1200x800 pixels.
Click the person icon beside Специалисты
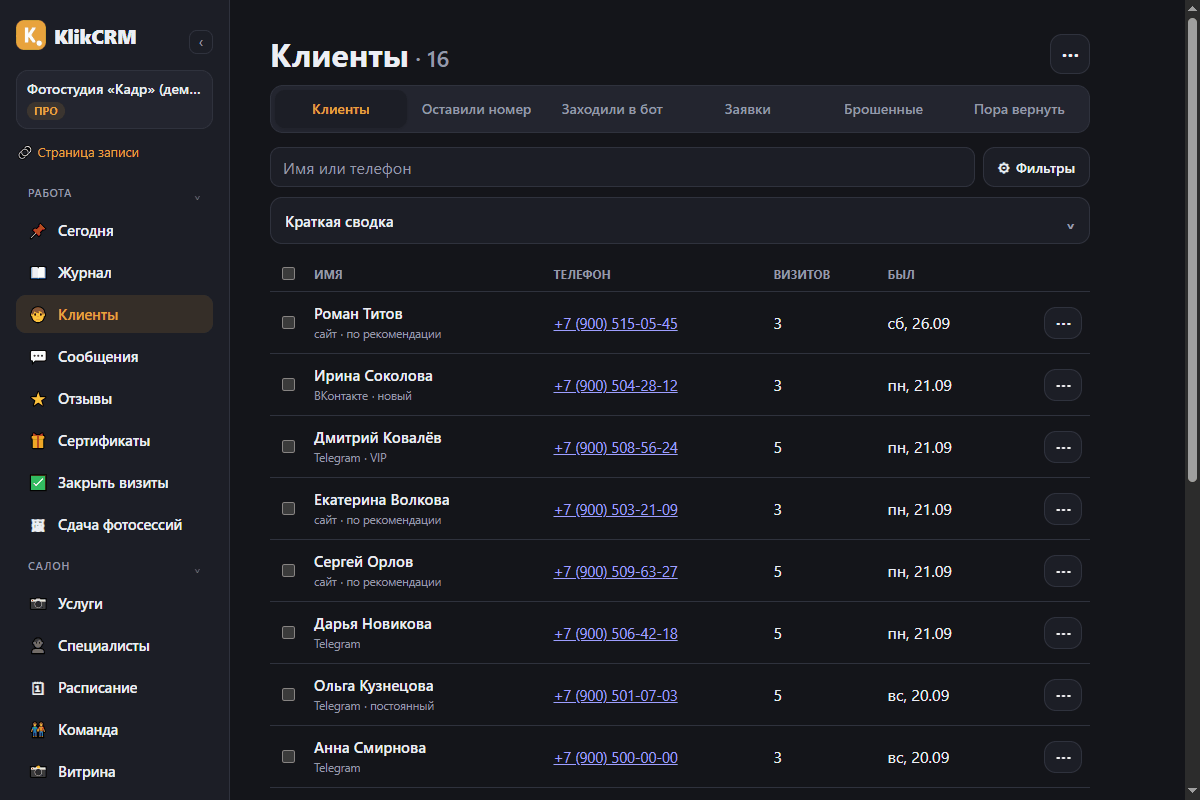click(x=38, y=646)
